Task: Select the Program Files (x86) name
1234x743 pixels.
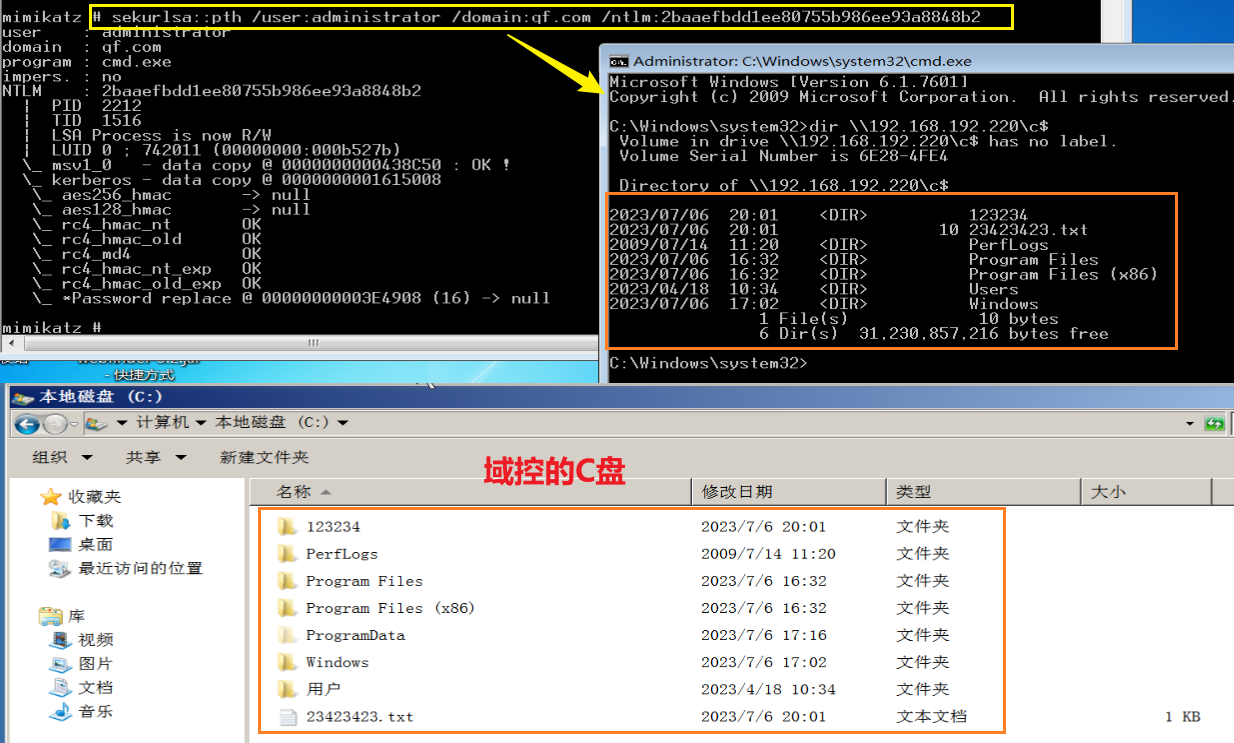Action: [390, 608]
